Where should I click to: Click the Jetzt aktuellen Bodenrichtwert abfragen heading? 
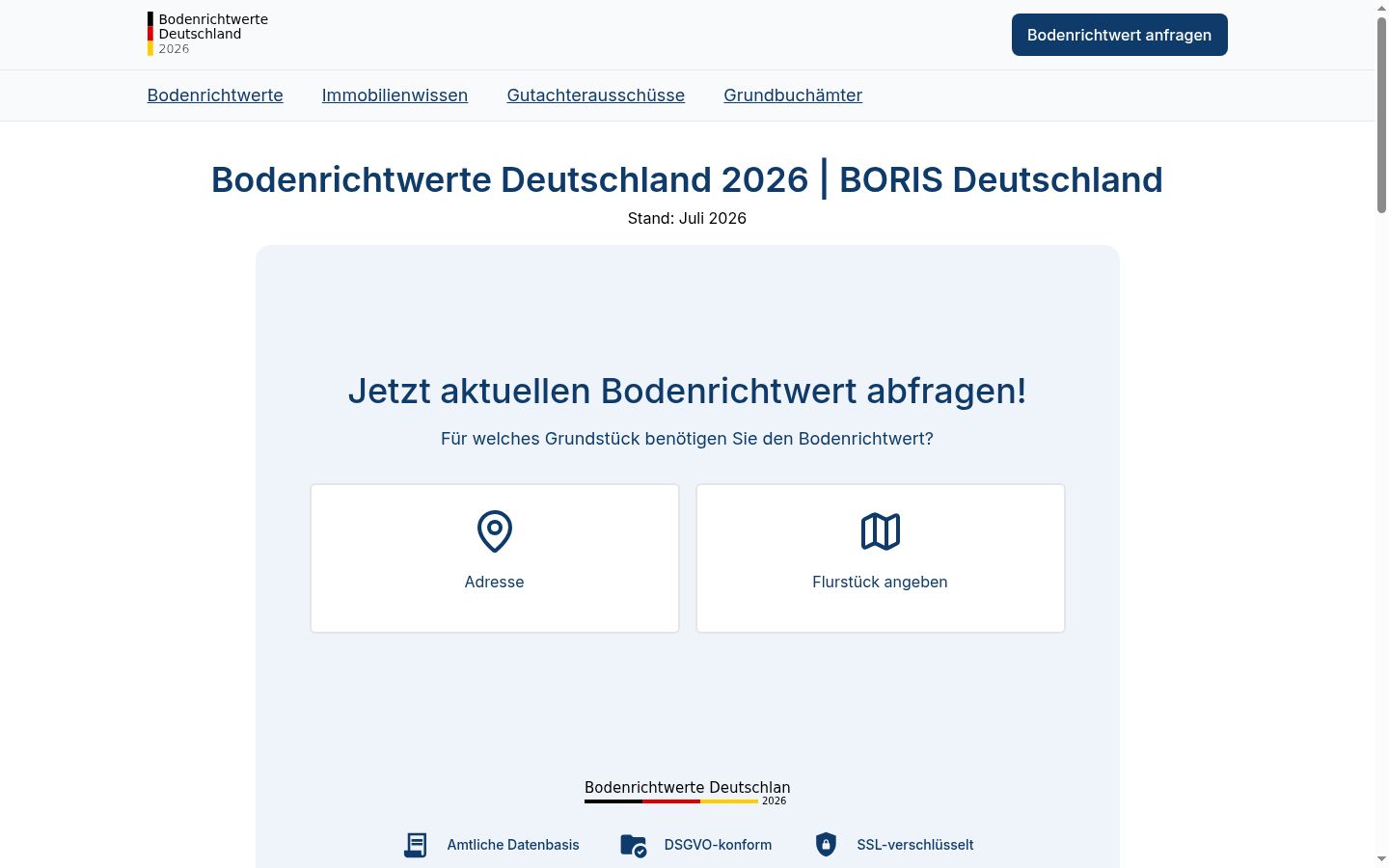click(687, 391)
